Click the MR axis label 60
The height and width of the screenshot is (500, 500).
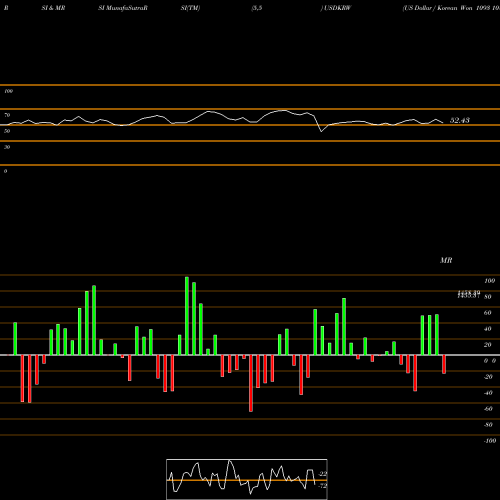487,313
